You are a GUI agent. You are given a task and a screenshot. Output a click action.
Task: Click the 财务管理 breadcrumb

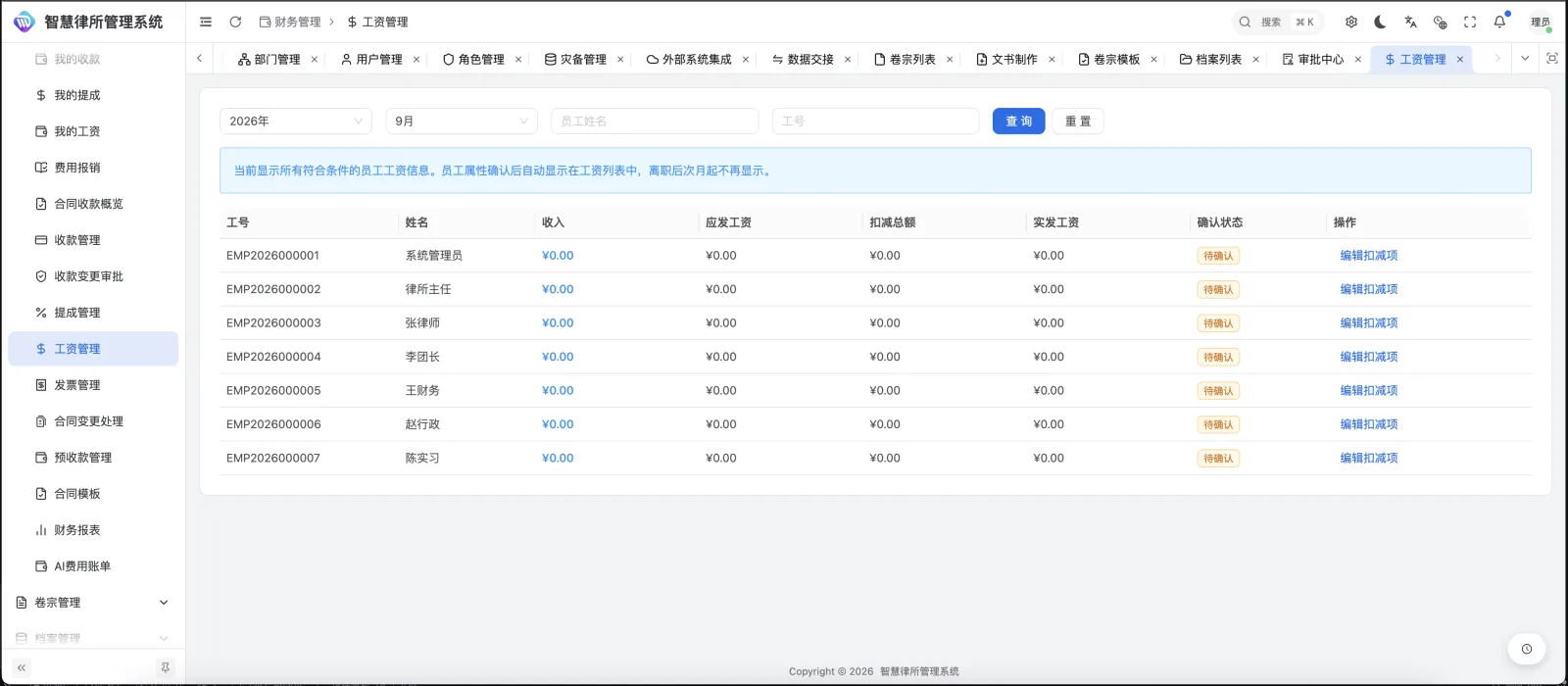coord(290,22)
